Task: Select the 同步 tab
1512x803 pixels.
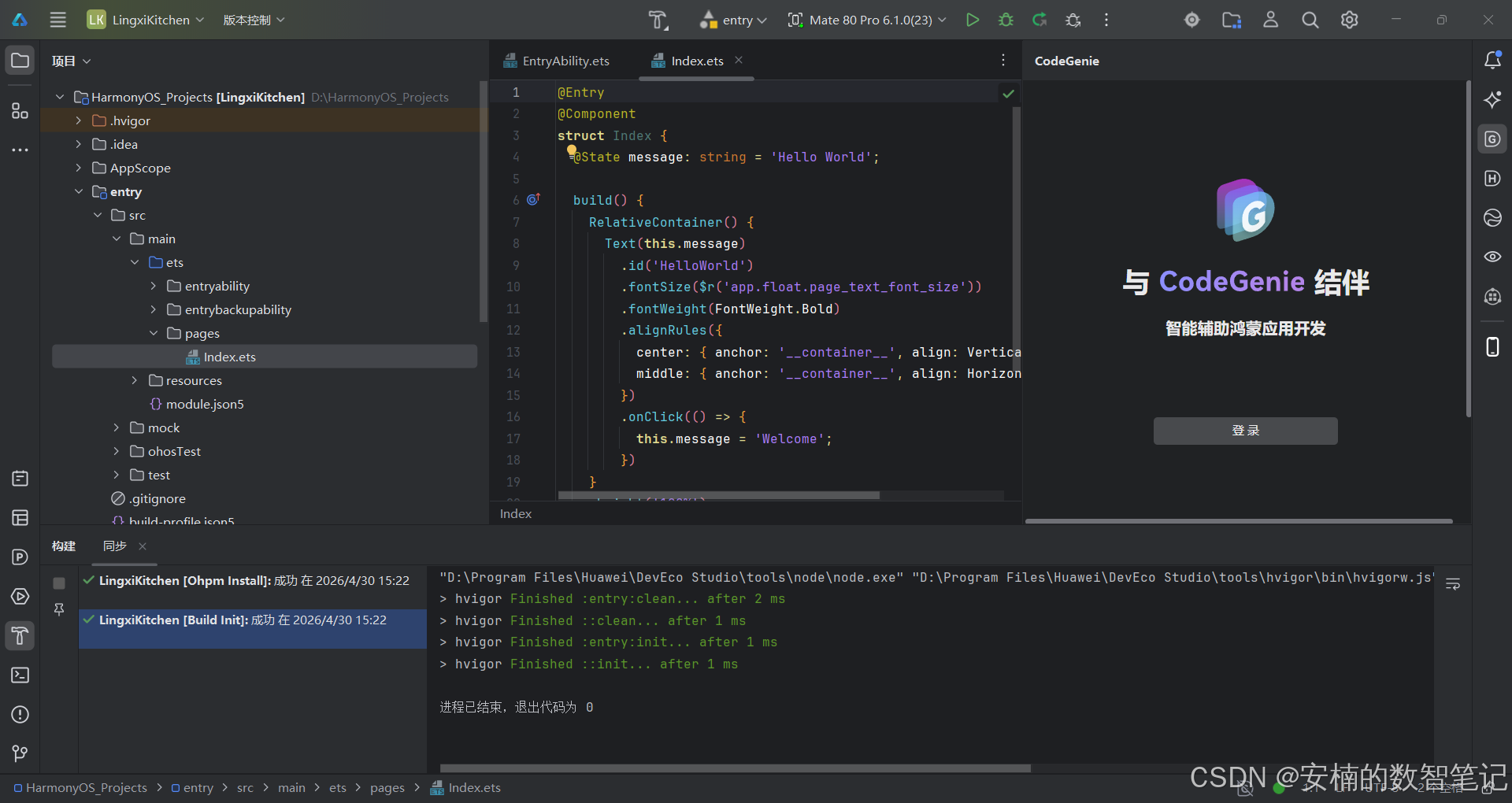Action: tap(115, 546)
